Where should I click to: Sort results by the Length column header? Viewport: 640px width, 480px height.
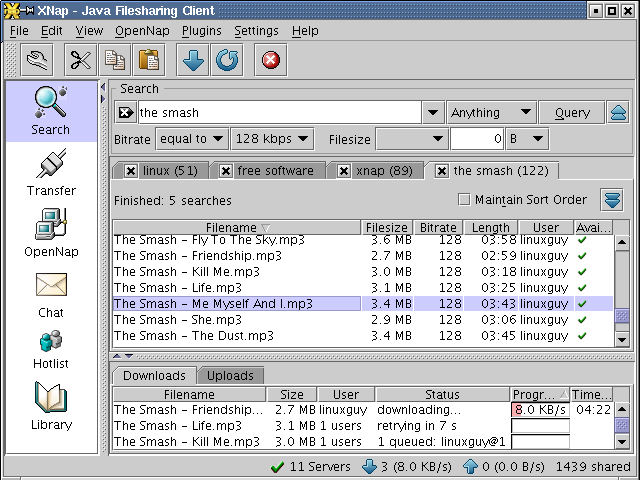491,227
